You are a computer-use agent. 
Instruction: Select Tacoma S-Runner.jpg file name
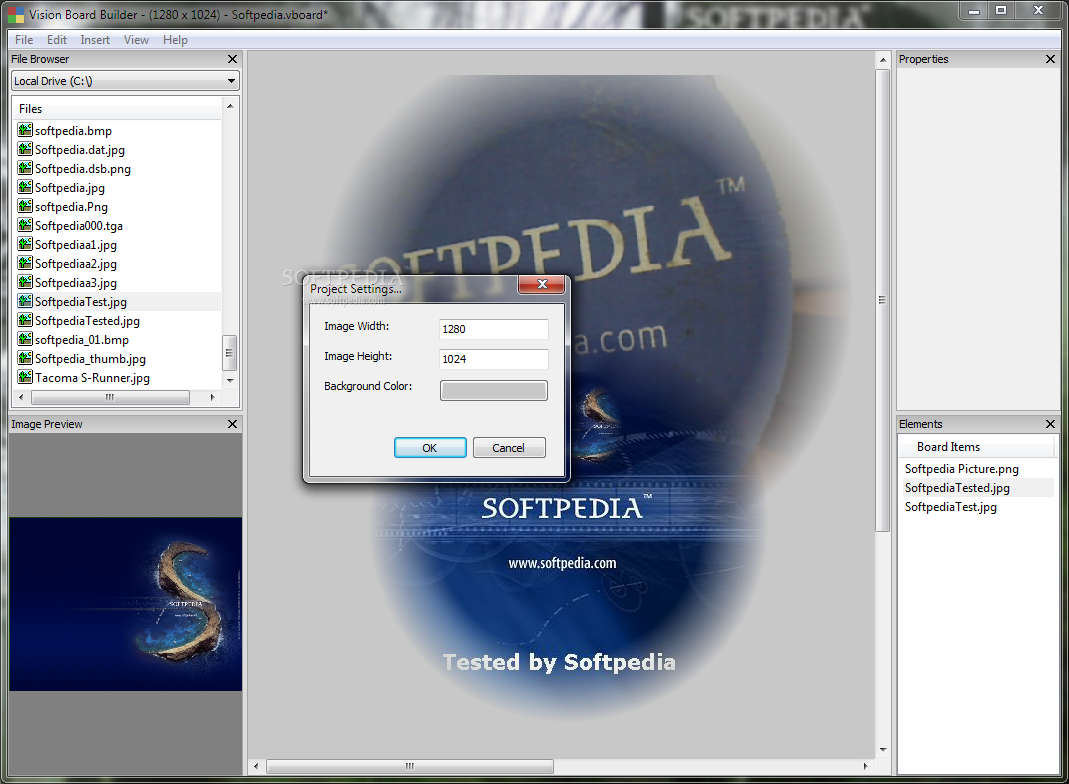pos(93,378)
